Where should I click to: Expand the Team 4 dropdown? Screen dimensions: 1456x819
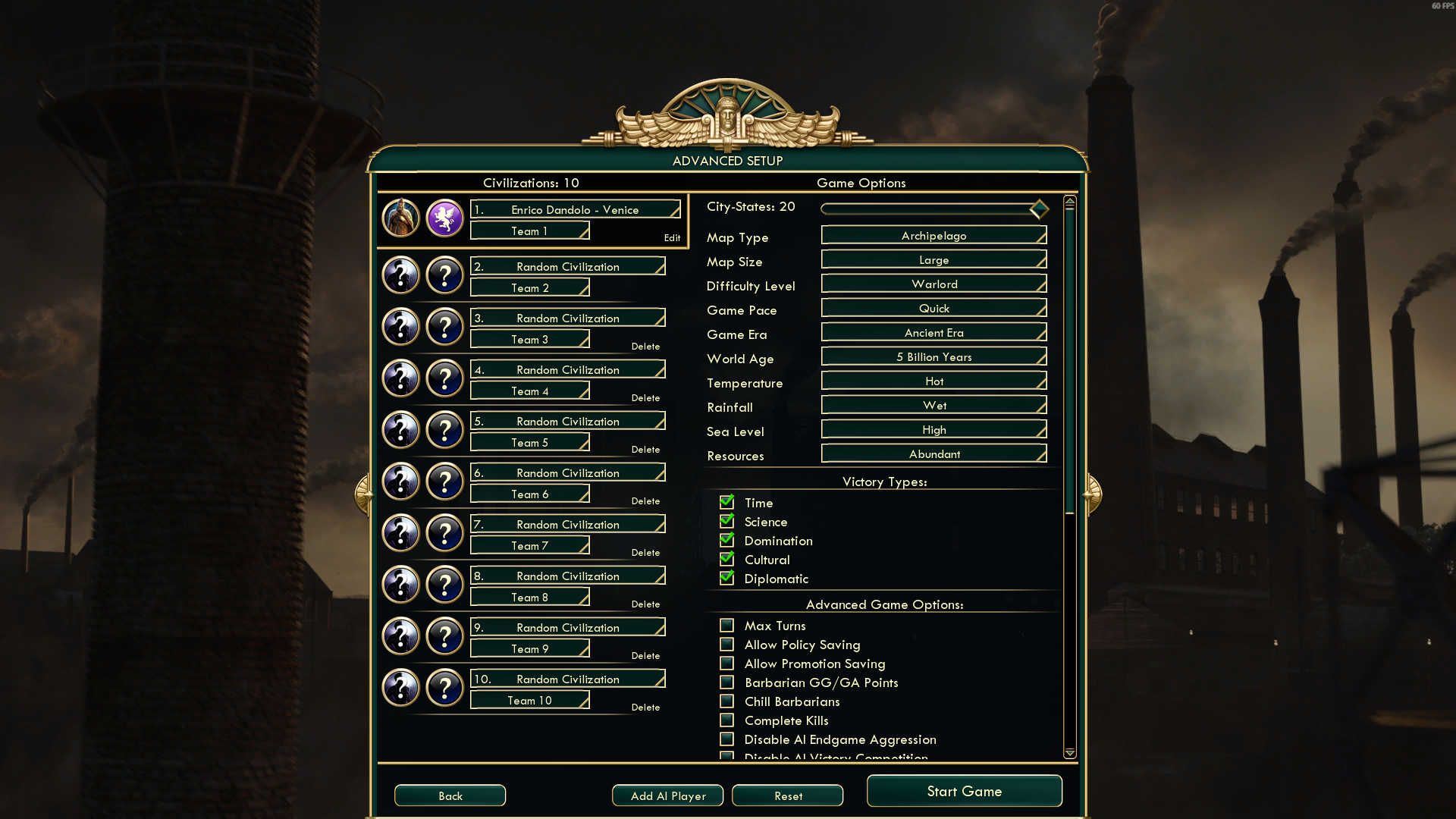pos(529,391)
